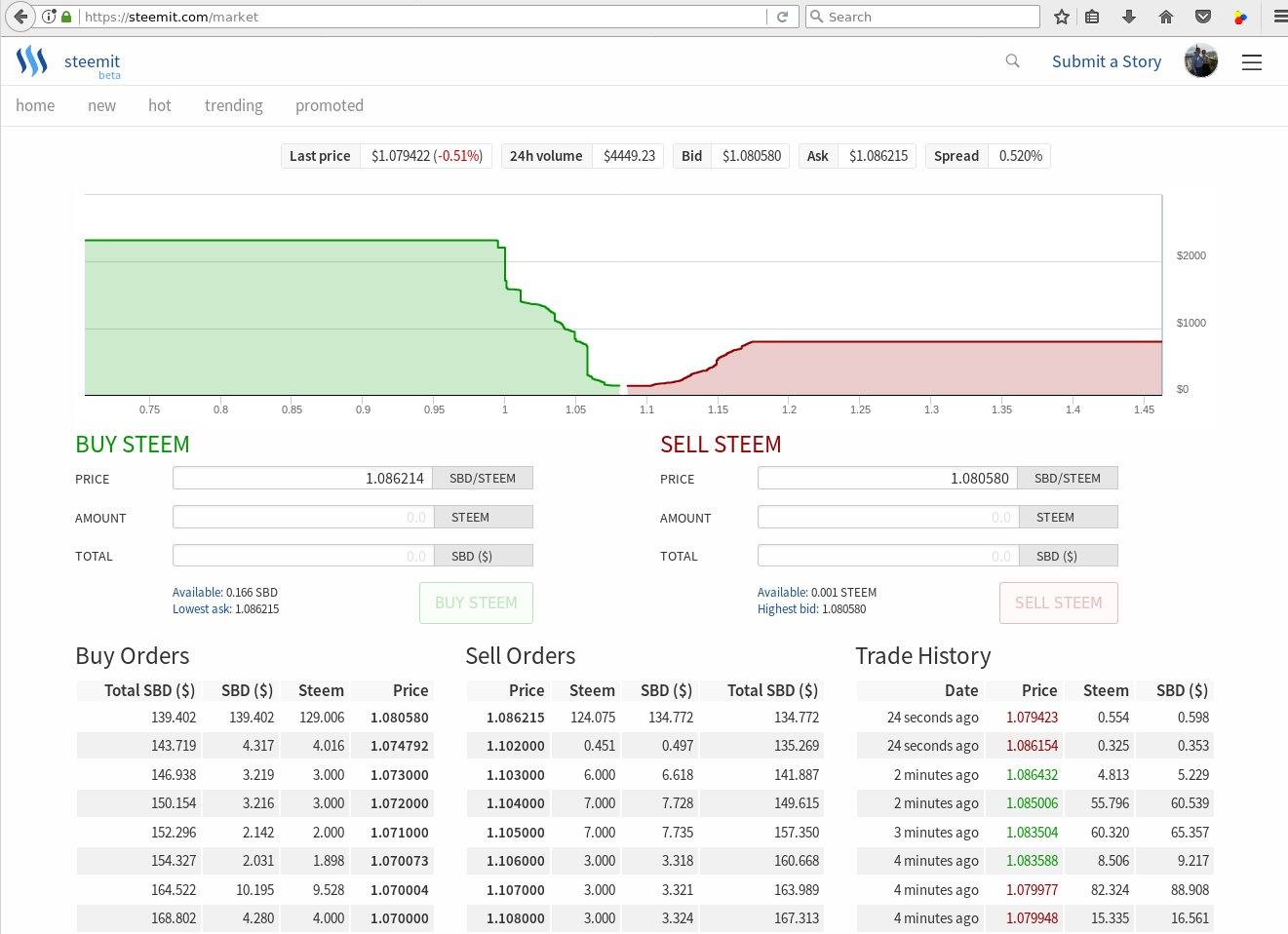Focus sell AMOUNT STEEM field

point(888,517)
